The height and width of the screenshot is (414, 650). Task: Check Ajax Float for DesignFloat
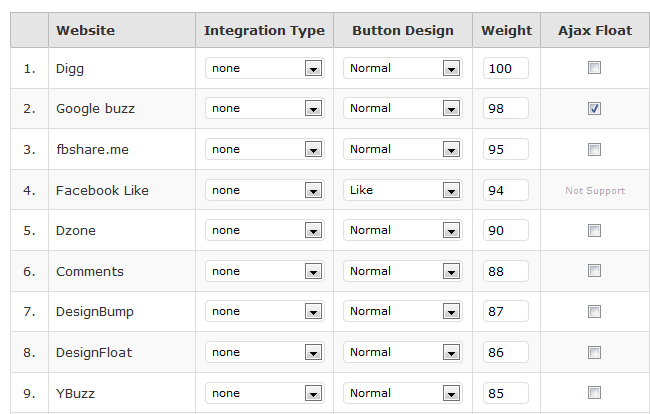click(594, 353)
